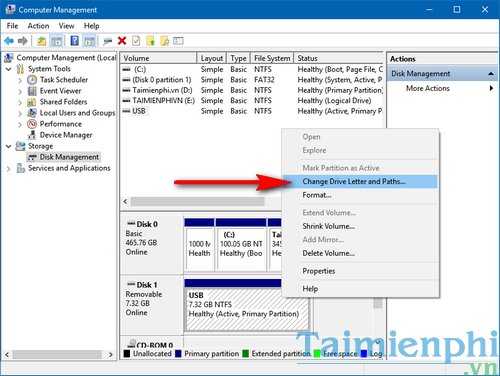Screen dimensions: 500x376
Task: Select Disk Management in the tree
Action: click(x=69, y=157)
